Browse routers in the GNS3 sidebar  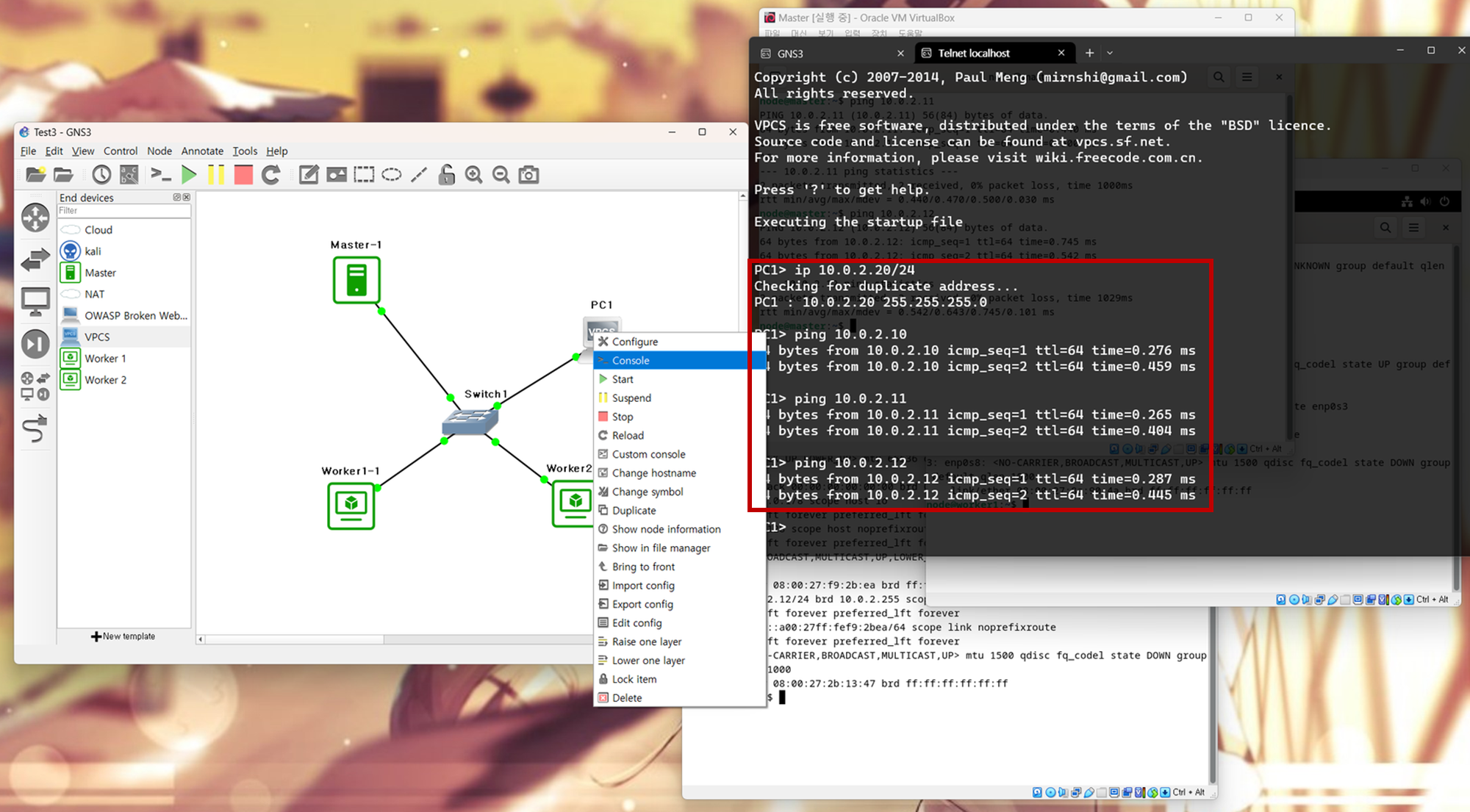(x=35, y=218)
